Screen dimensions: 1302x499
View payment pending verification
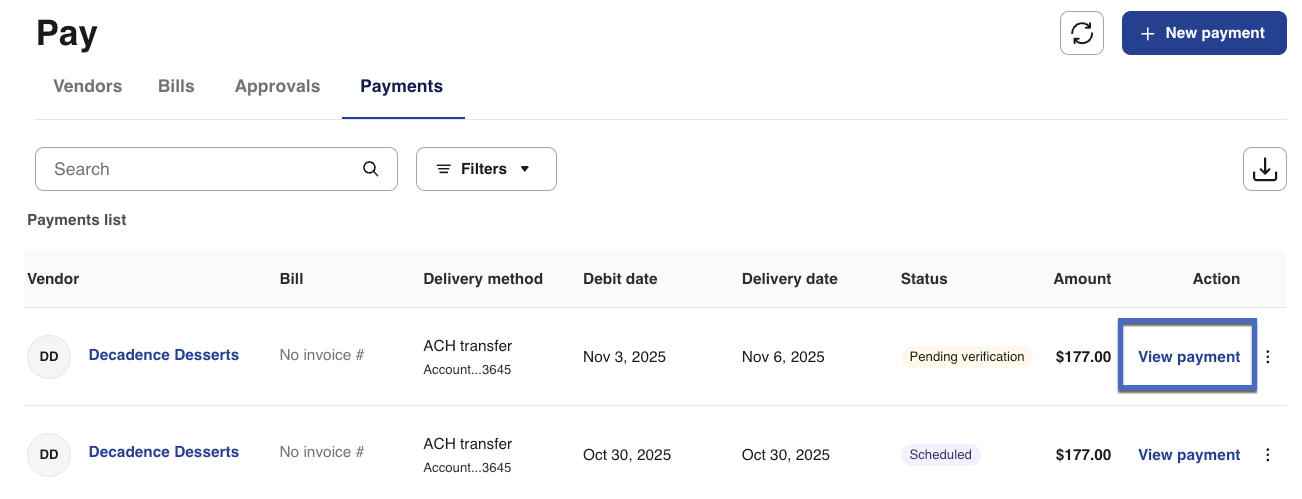(x=1188, y=357)
